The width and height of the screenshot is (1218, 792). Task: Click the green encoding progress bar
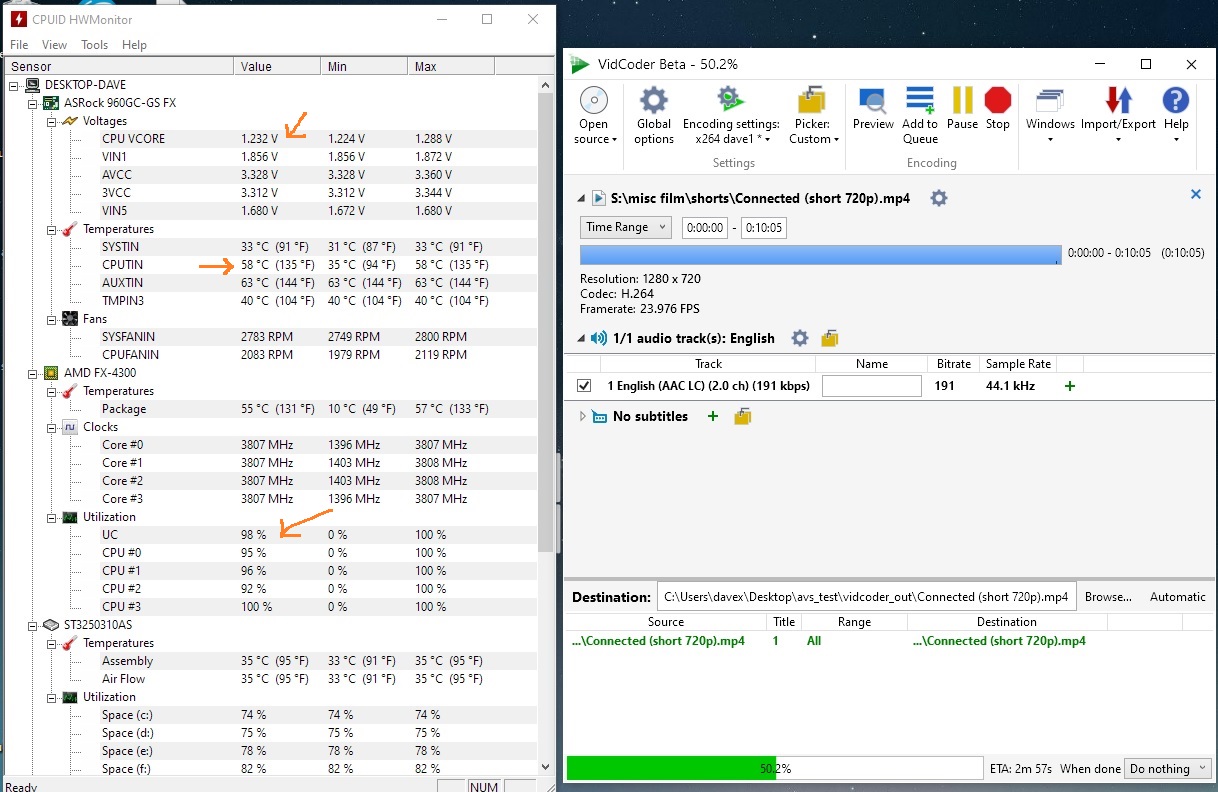(671, 768)
